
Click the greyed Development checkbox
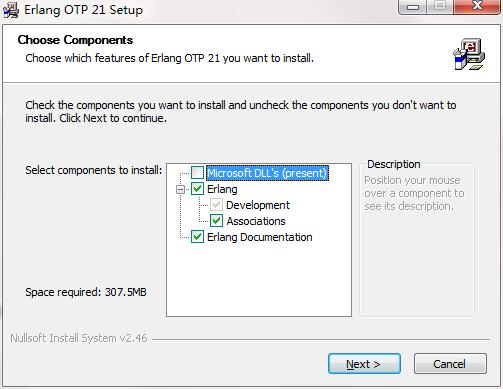point(216,205)
